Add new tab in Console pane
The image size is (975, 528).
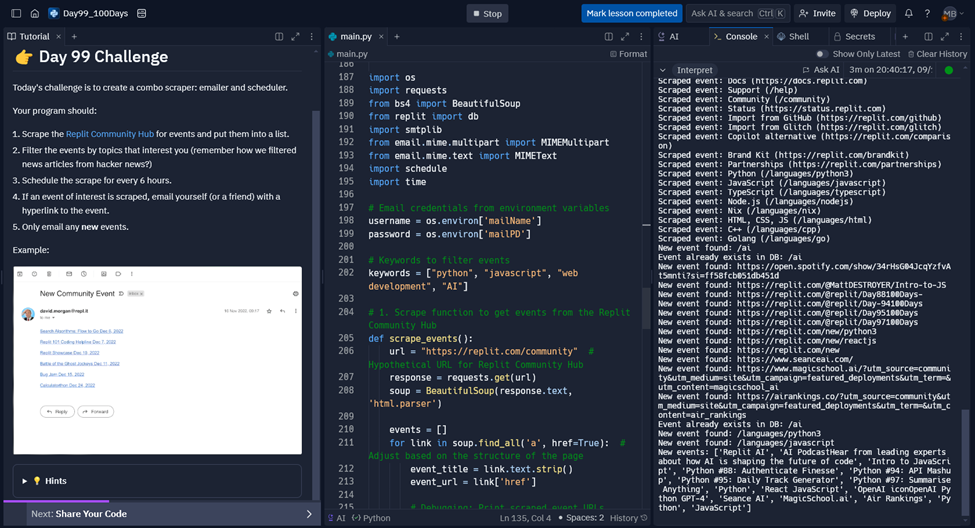coord(905,37)
